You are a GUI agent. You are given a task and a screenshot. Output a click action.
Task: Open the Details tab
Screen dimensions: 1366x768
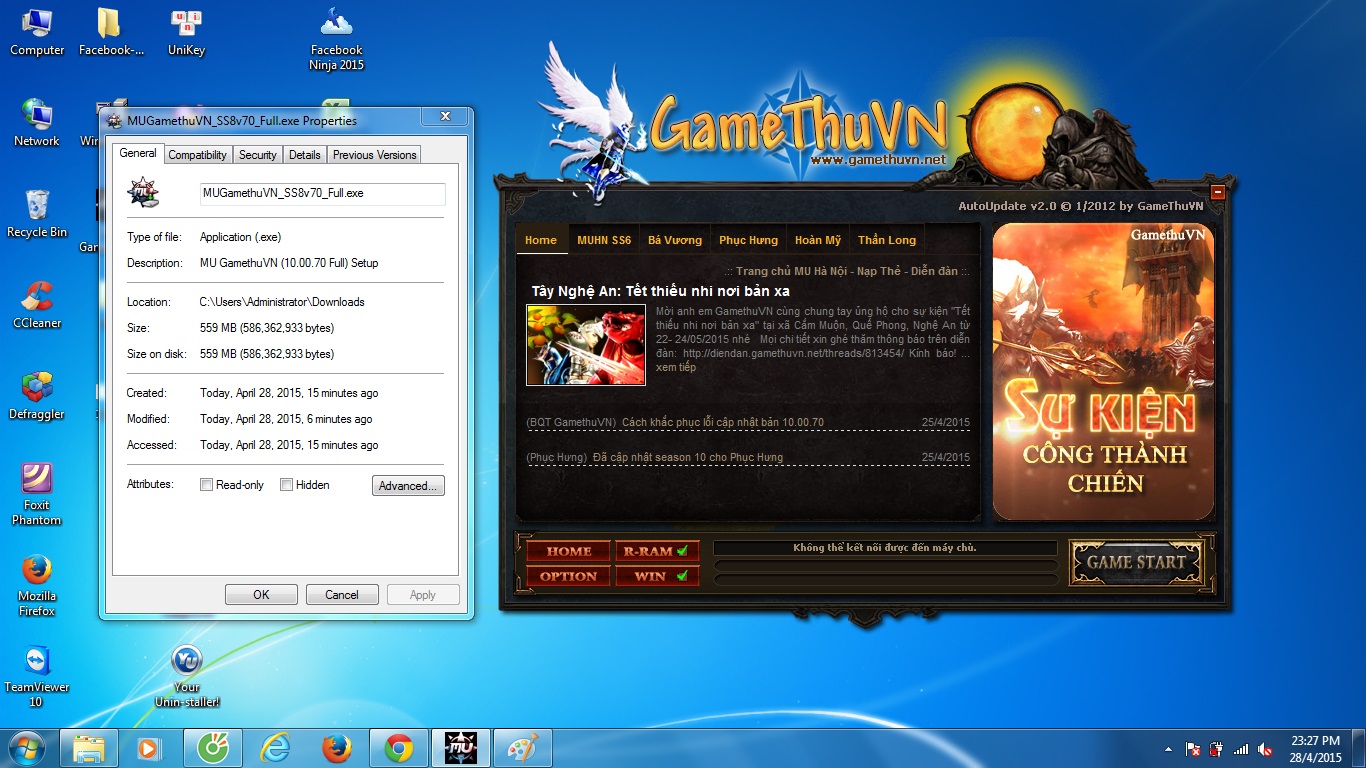tap(304, 155)
